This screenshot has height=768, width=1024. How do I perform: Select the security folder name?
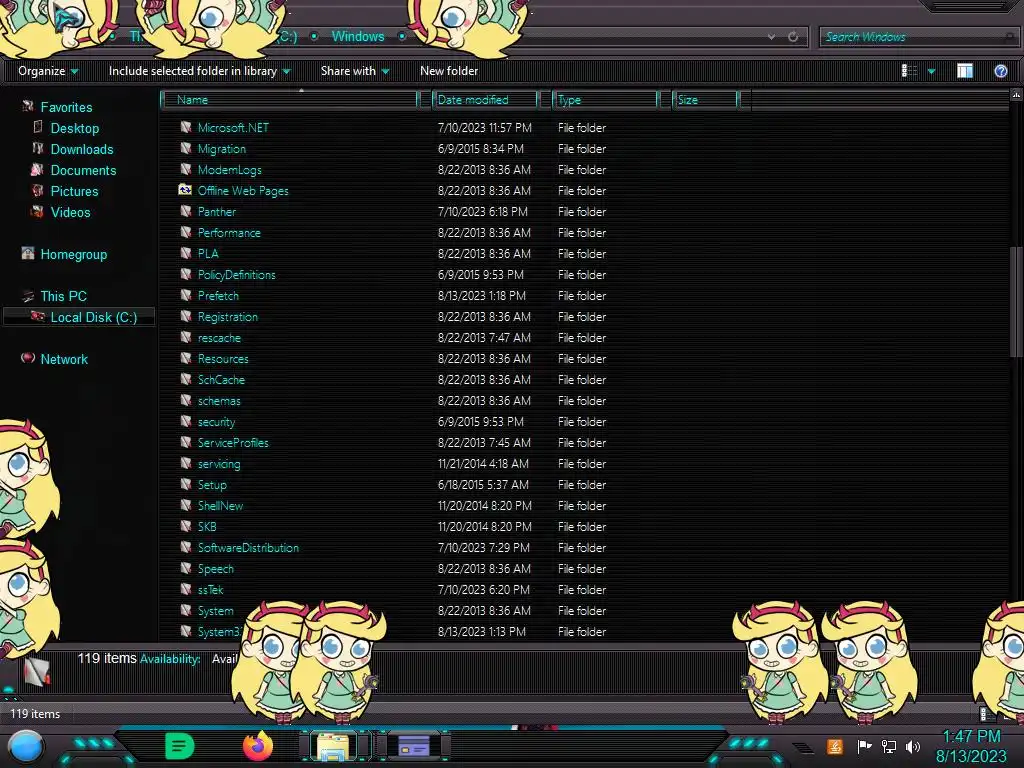pyautogui.click(x=216, y=422)
